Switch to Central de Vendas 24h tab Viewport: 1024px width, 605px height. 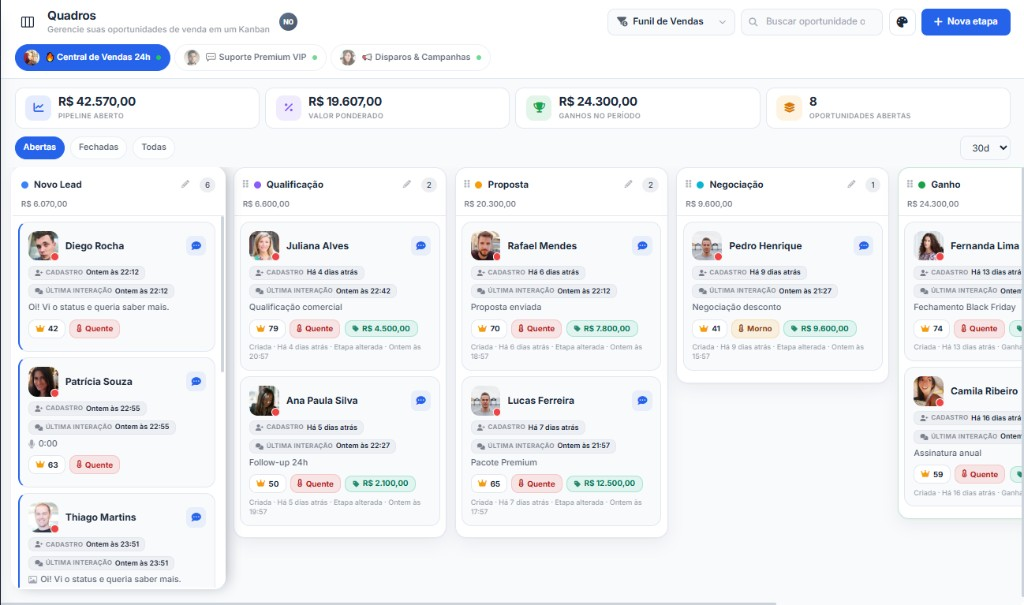93,57
